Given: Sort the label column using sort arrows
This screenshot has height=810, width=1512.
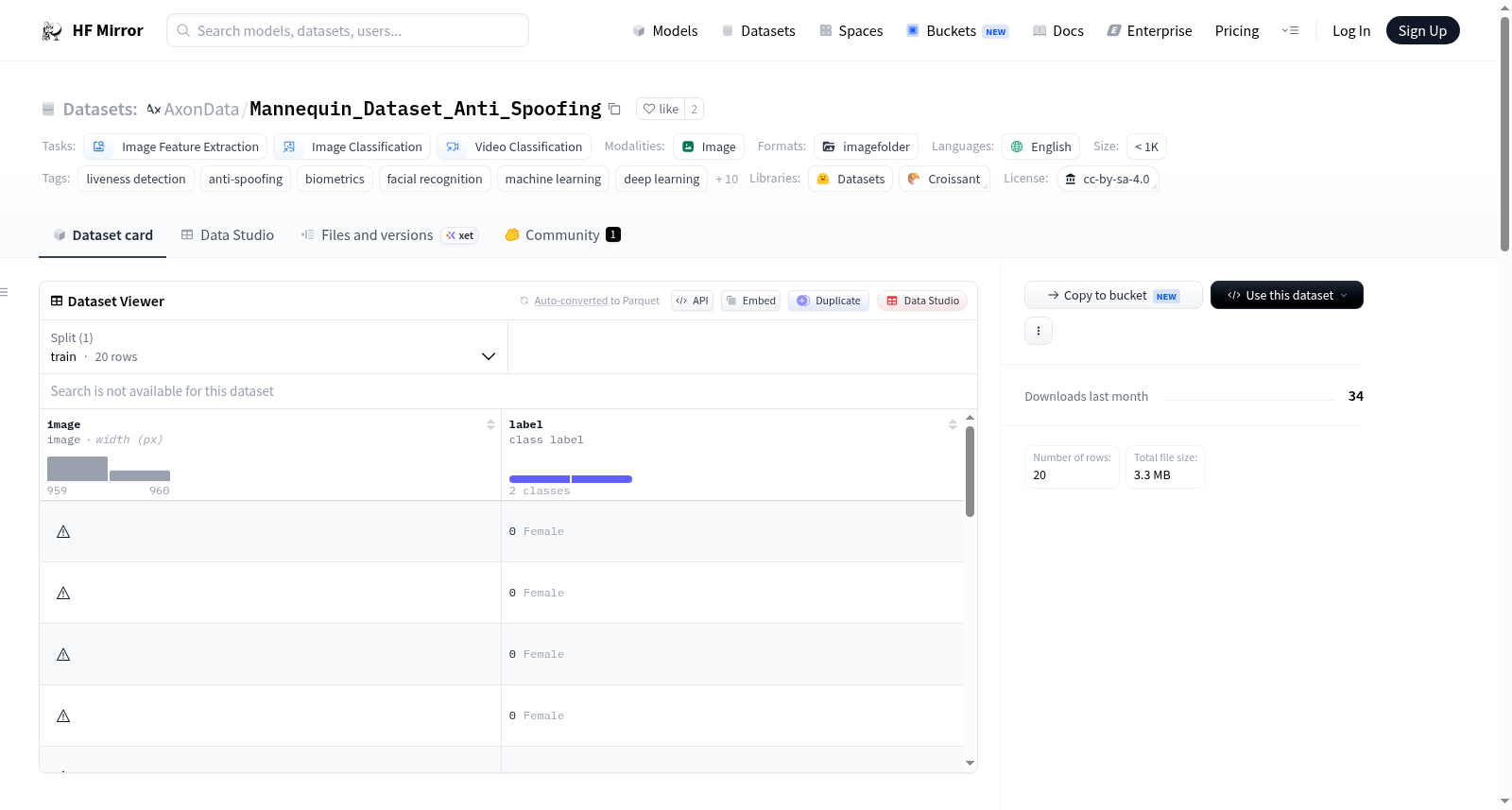Looking at the screenshot, I should point(953,425).
